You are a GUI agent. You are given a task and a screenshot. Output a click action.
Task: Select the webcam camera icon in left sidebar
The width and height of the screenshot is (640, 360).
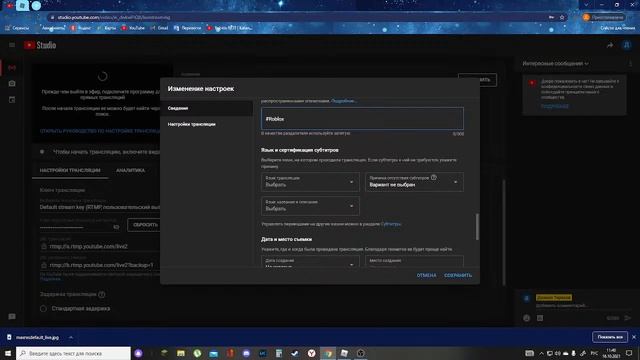tap(12, 83)
